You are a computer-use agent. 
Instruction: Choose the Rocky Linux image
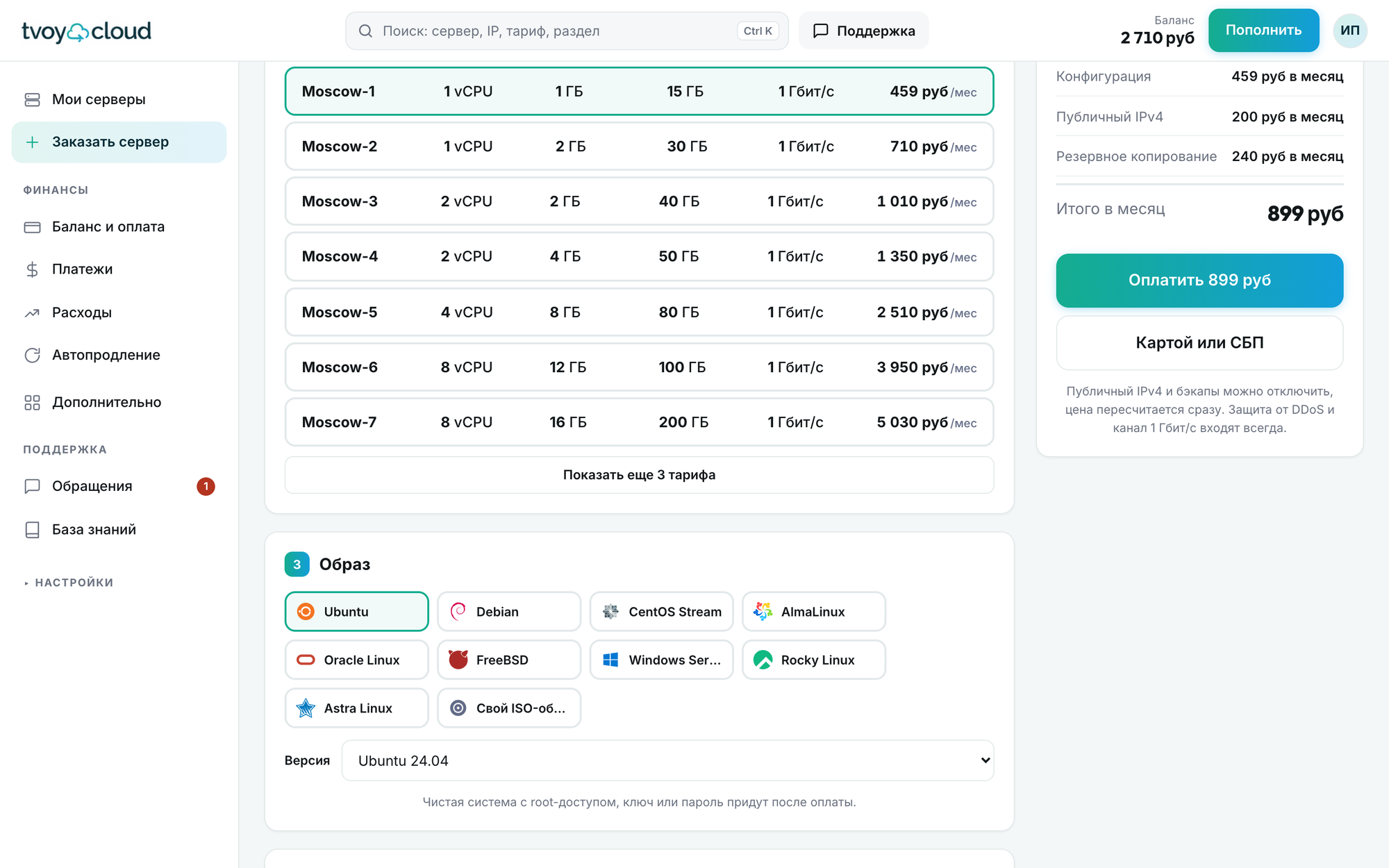click(x=814, y=660)
